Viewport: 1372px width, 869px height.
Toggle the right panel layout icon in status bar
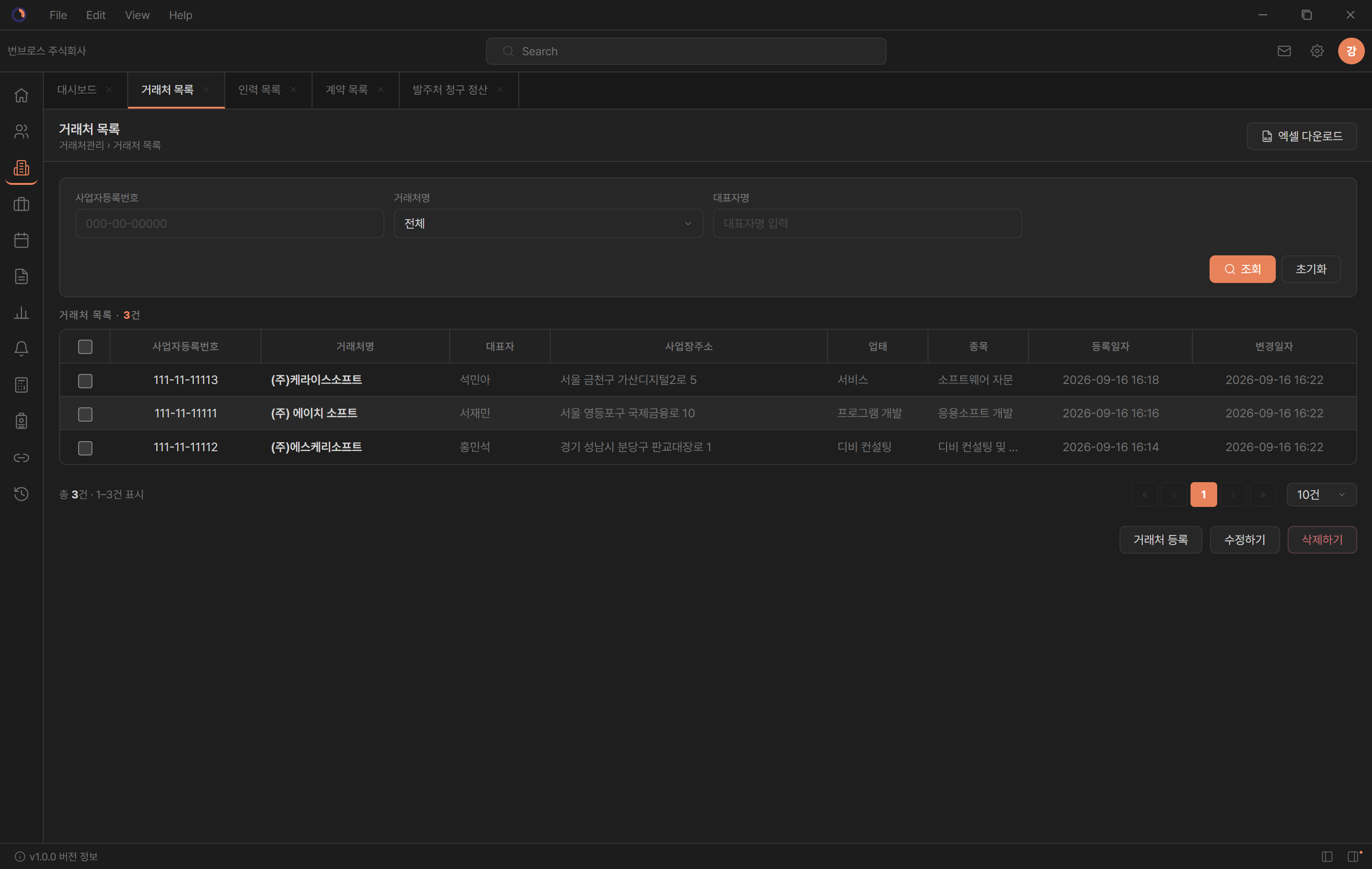pos(1353,857)
